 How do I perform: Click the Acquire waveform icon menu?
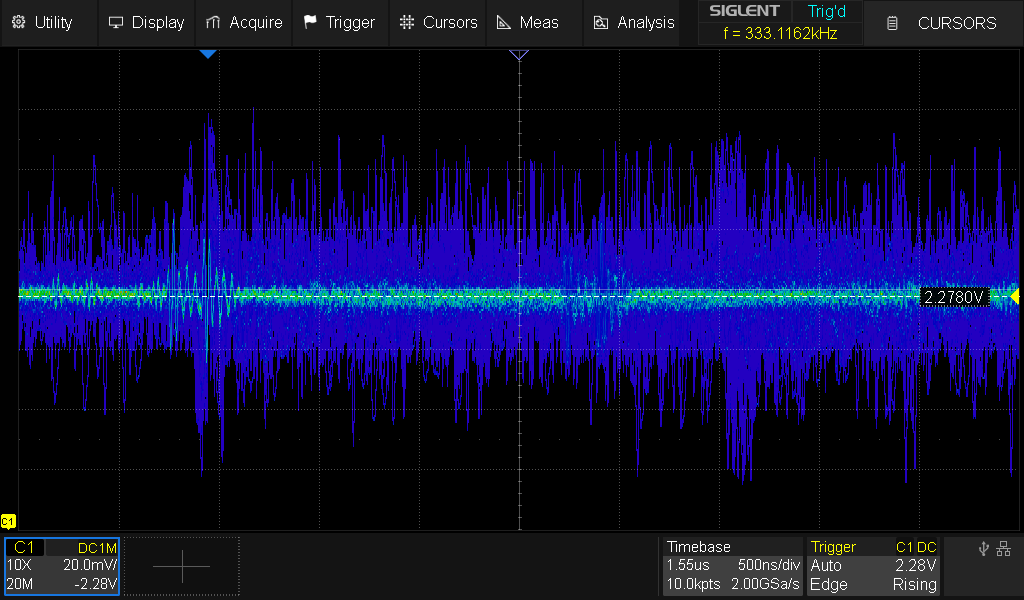244,22
